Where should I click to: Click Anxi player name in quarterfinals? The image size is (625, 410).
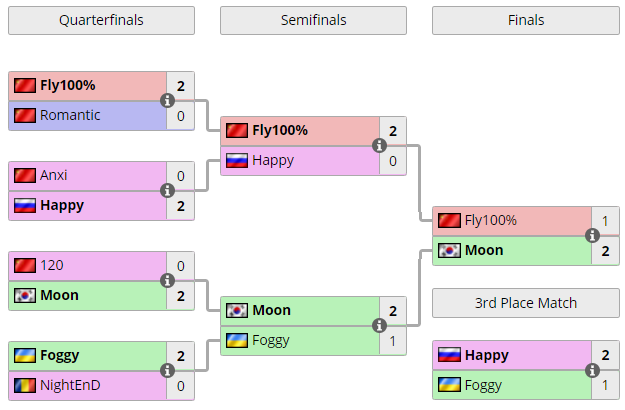pyautogui.click(x=53, y=175)
